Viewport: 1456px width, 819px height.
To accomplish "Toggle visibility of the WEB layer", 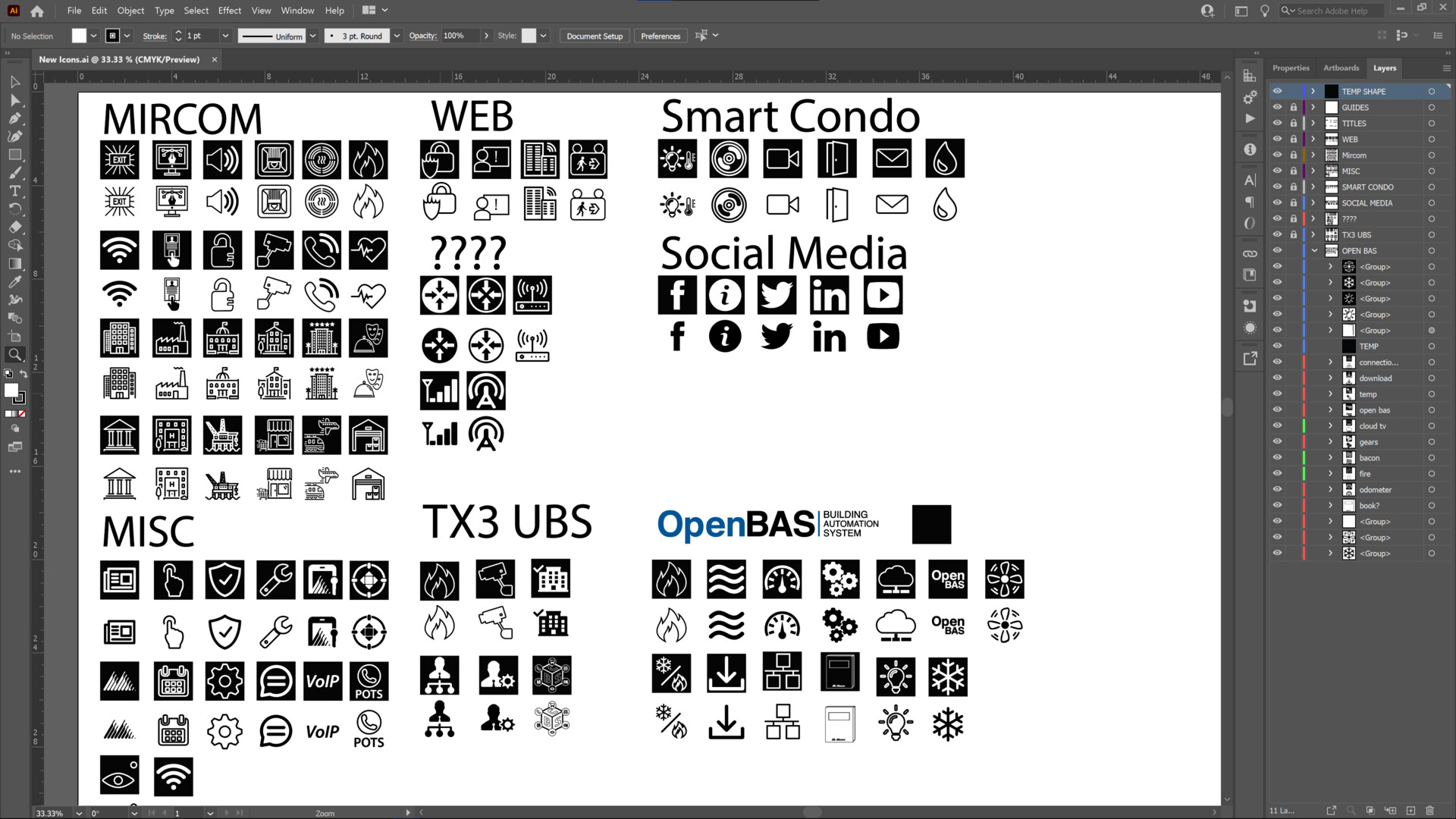I will pos(1278,139).
